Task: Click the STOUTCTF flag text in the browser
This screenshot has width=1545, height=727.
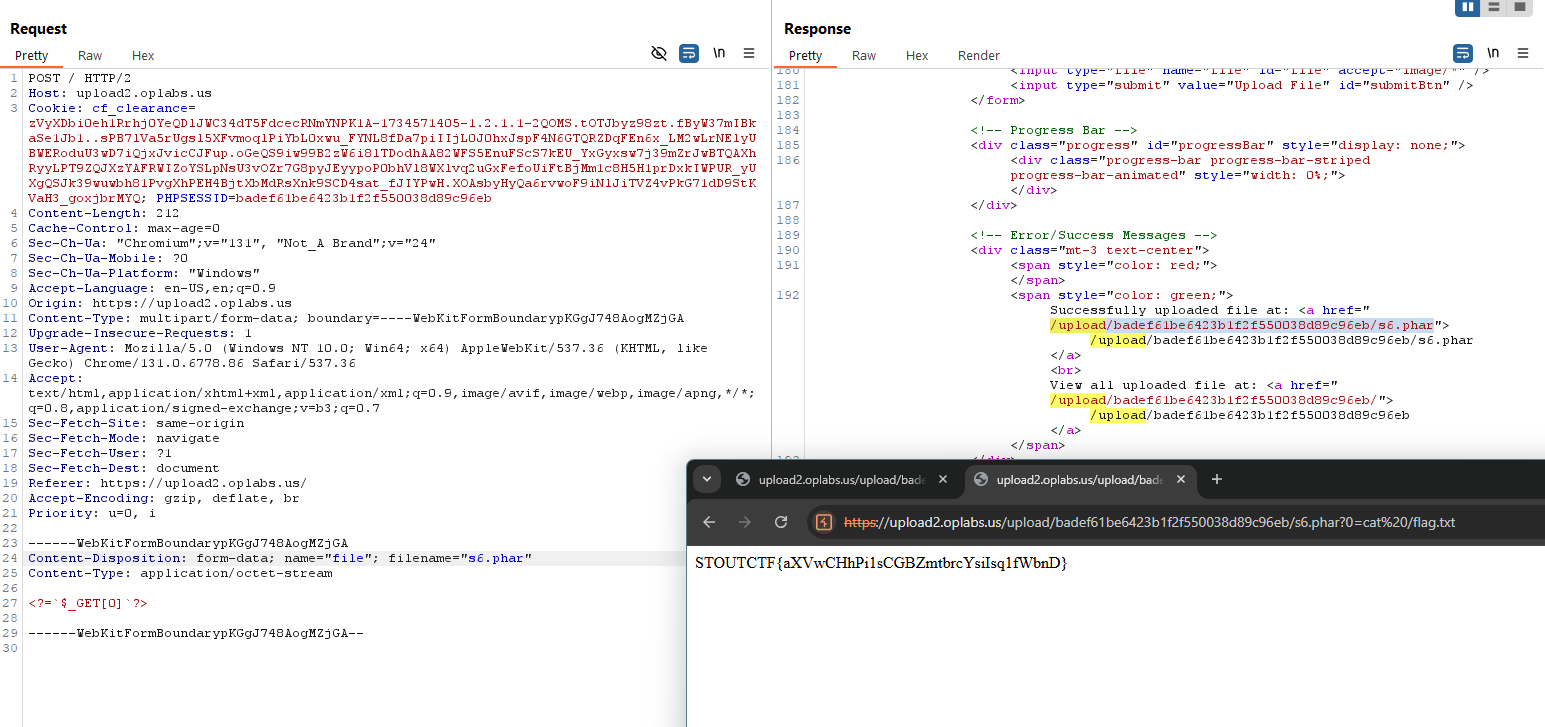Action: click(881, 563)
